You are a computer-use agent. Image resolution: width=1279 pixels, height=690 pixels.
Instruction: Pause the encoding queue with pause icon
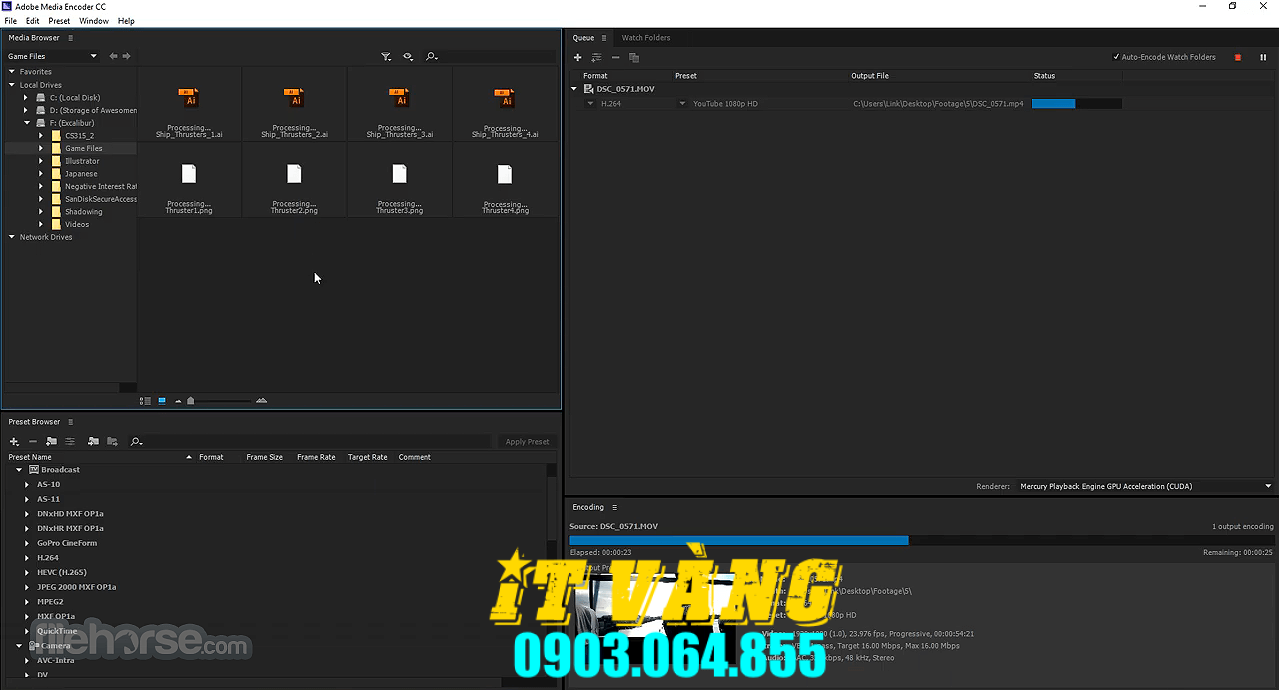click(x=1263, y=57)
